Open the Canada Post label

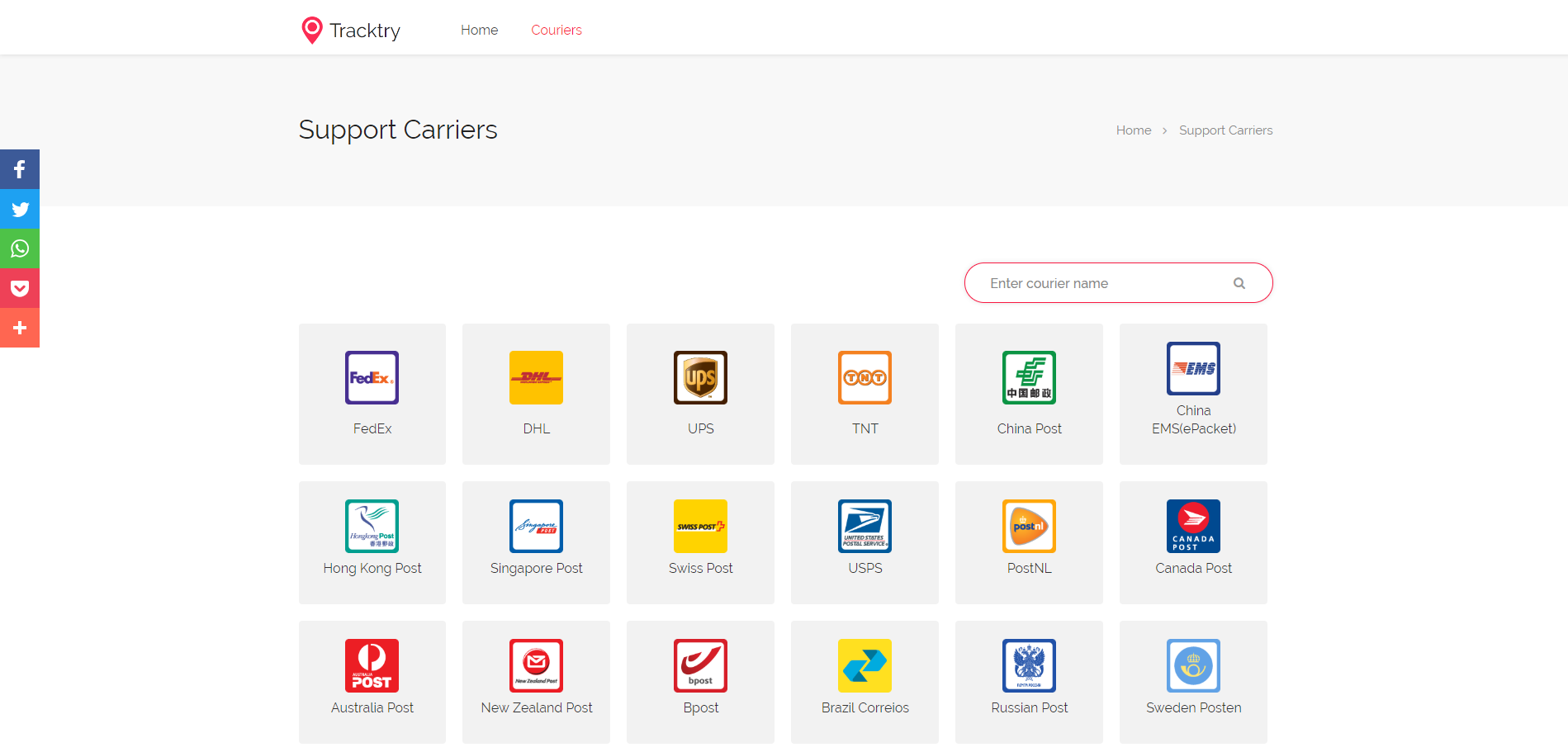tap(1194, 568)
